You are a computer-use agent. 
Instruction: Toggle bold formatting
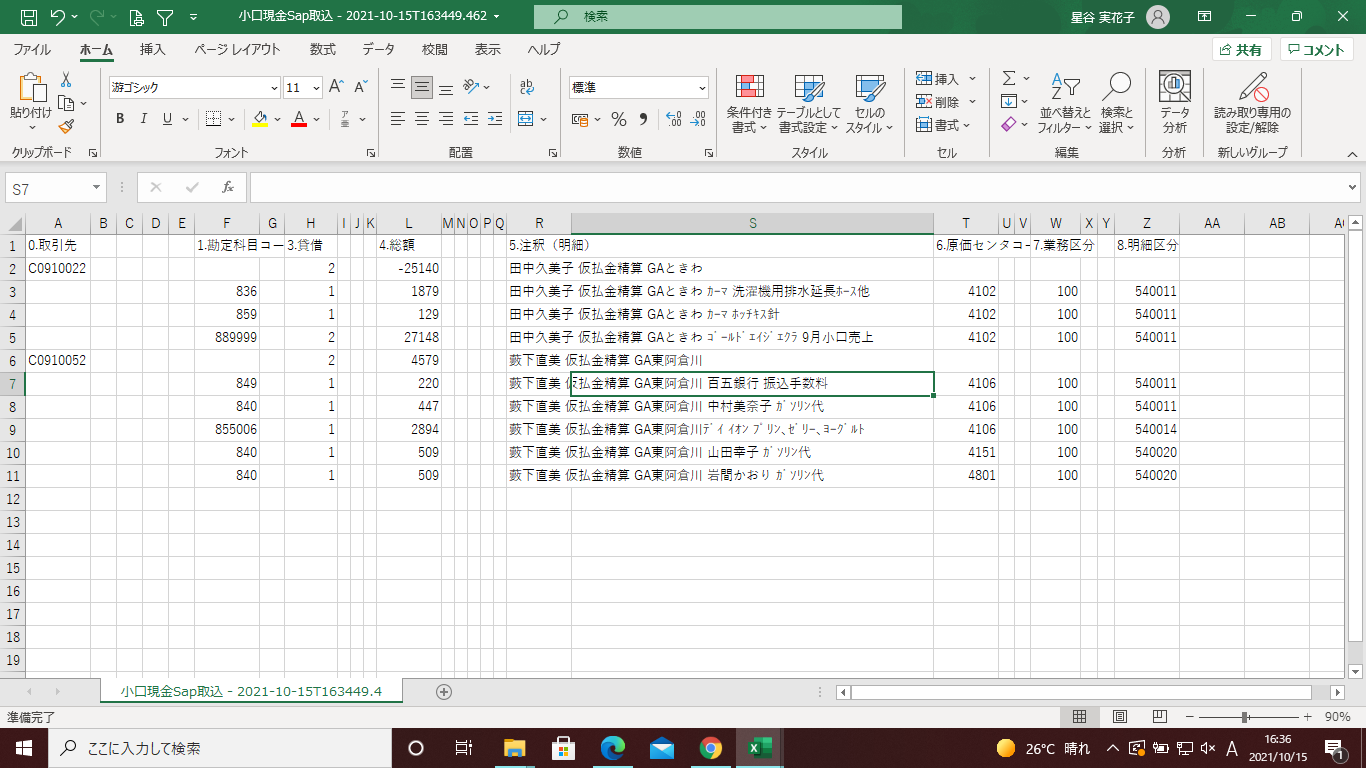pyautogui.click(x=120, y=119)
